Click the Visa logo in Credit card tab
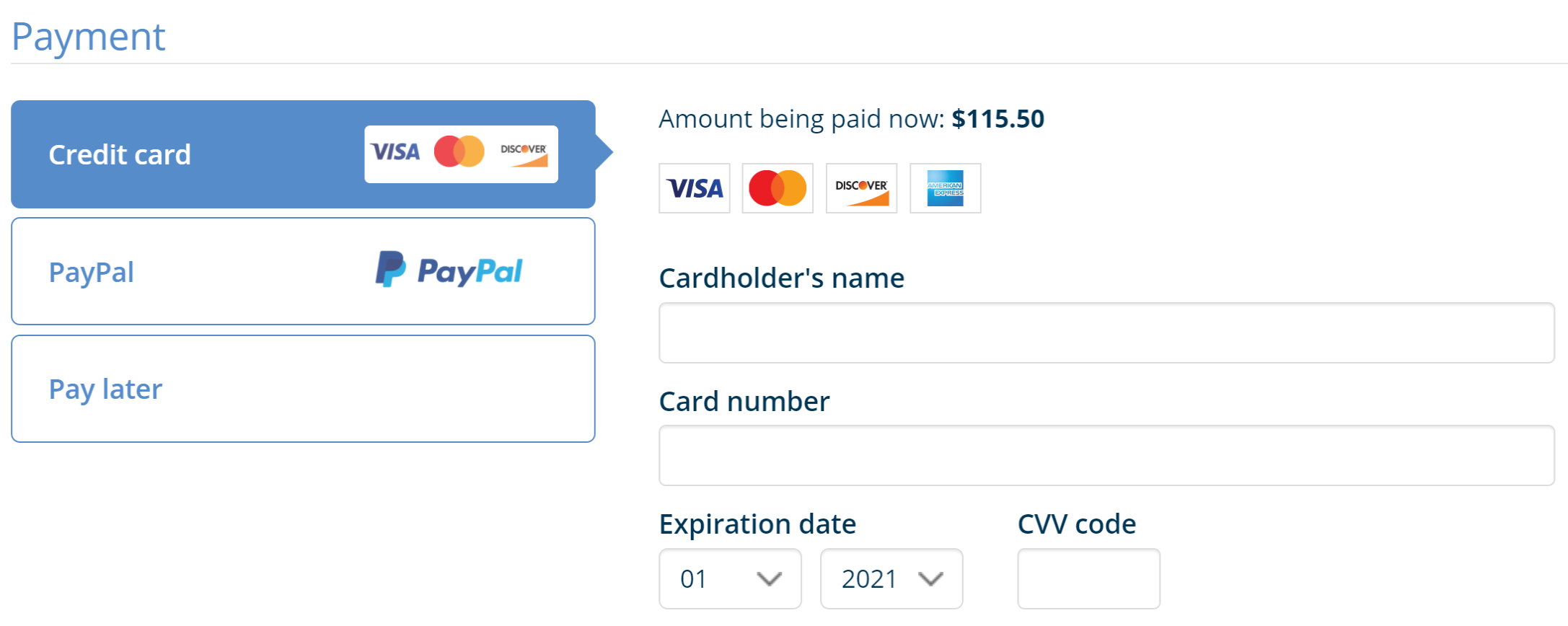The image size is (1568, 626). 395,152
